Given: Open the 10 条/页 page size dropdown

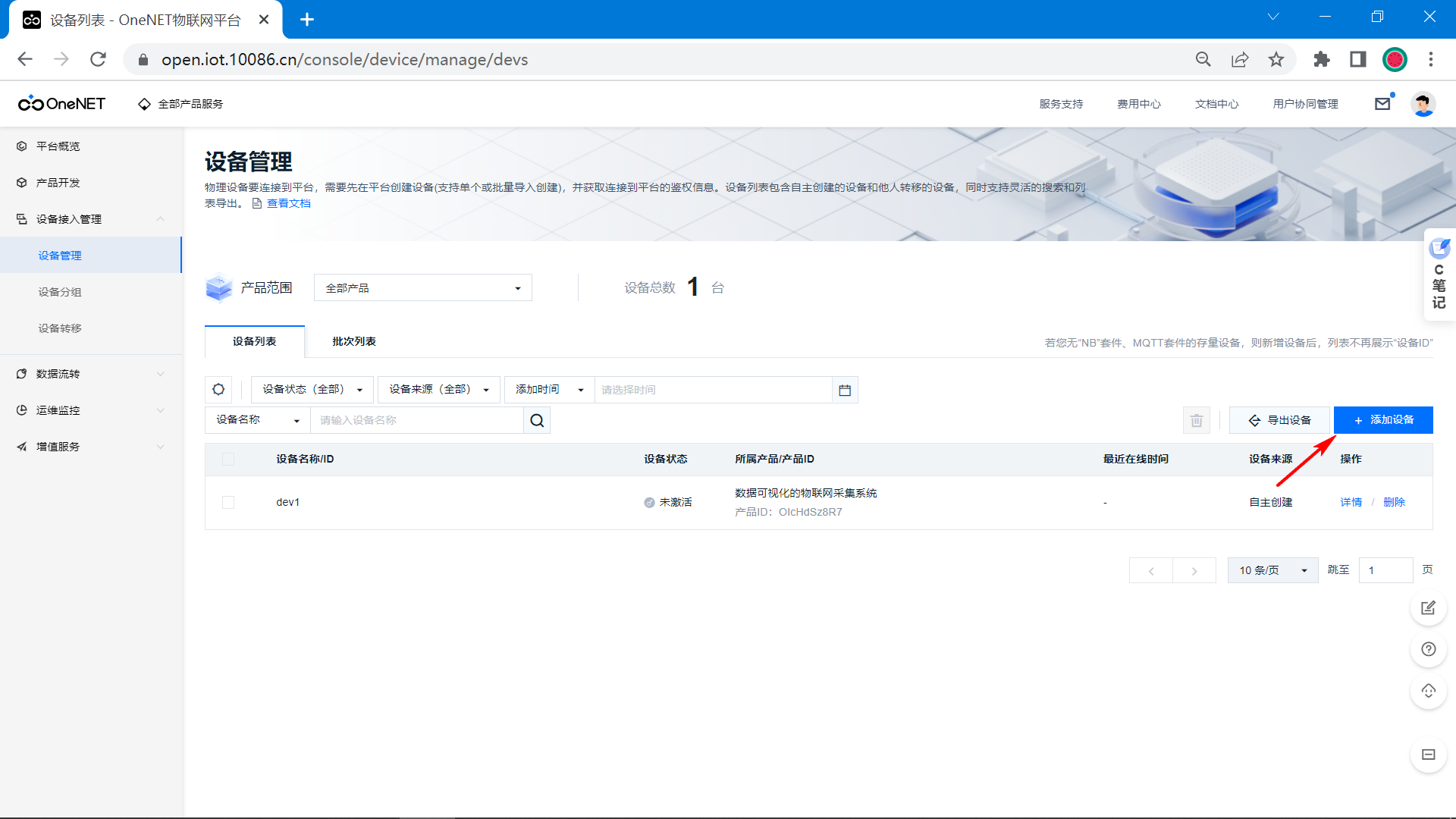Looking at the screenshot, I should pos(1272,570).
